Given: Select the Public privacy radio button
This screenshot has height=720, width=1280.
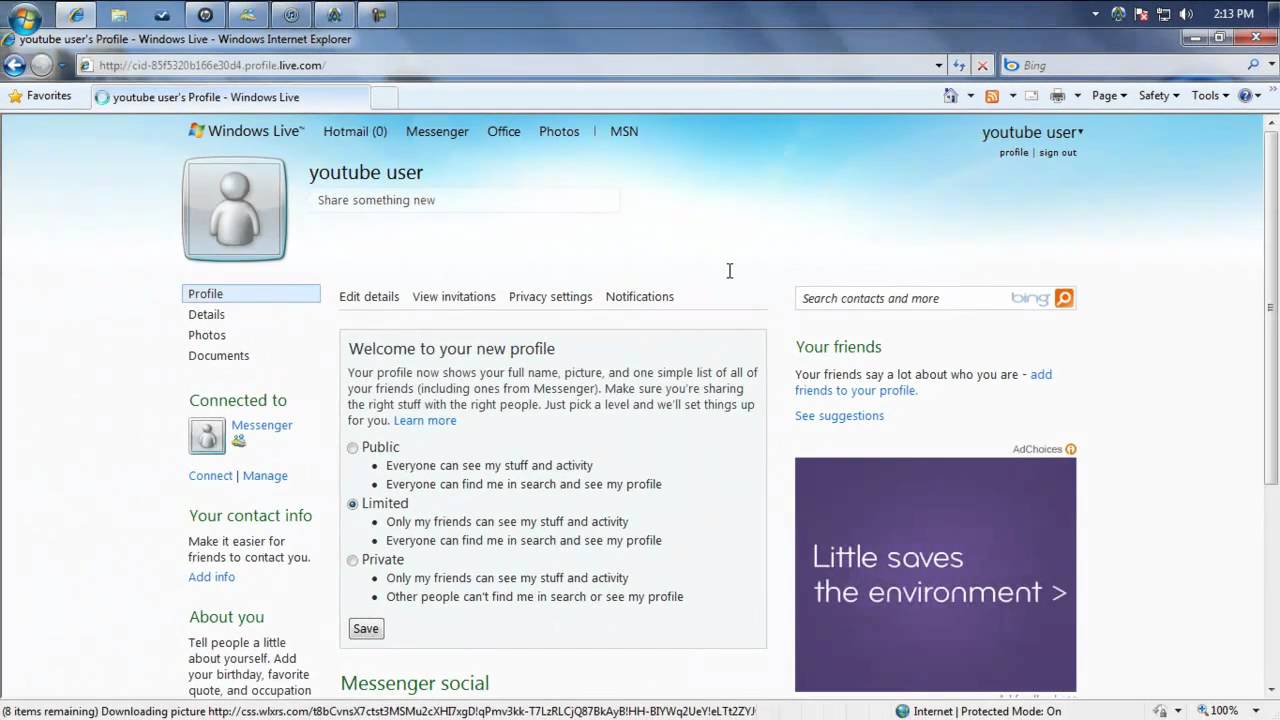Looking at the screenshot, I should 352,448.
